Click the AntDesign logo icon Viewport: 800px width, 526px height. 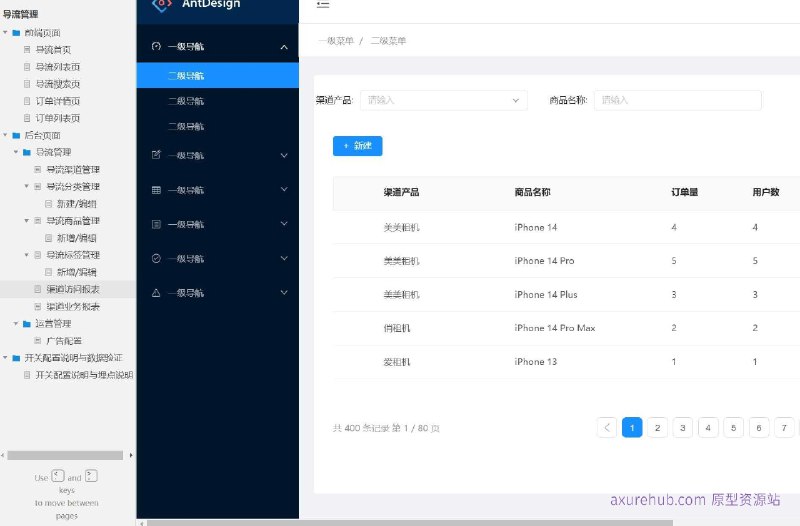(162, 5)
